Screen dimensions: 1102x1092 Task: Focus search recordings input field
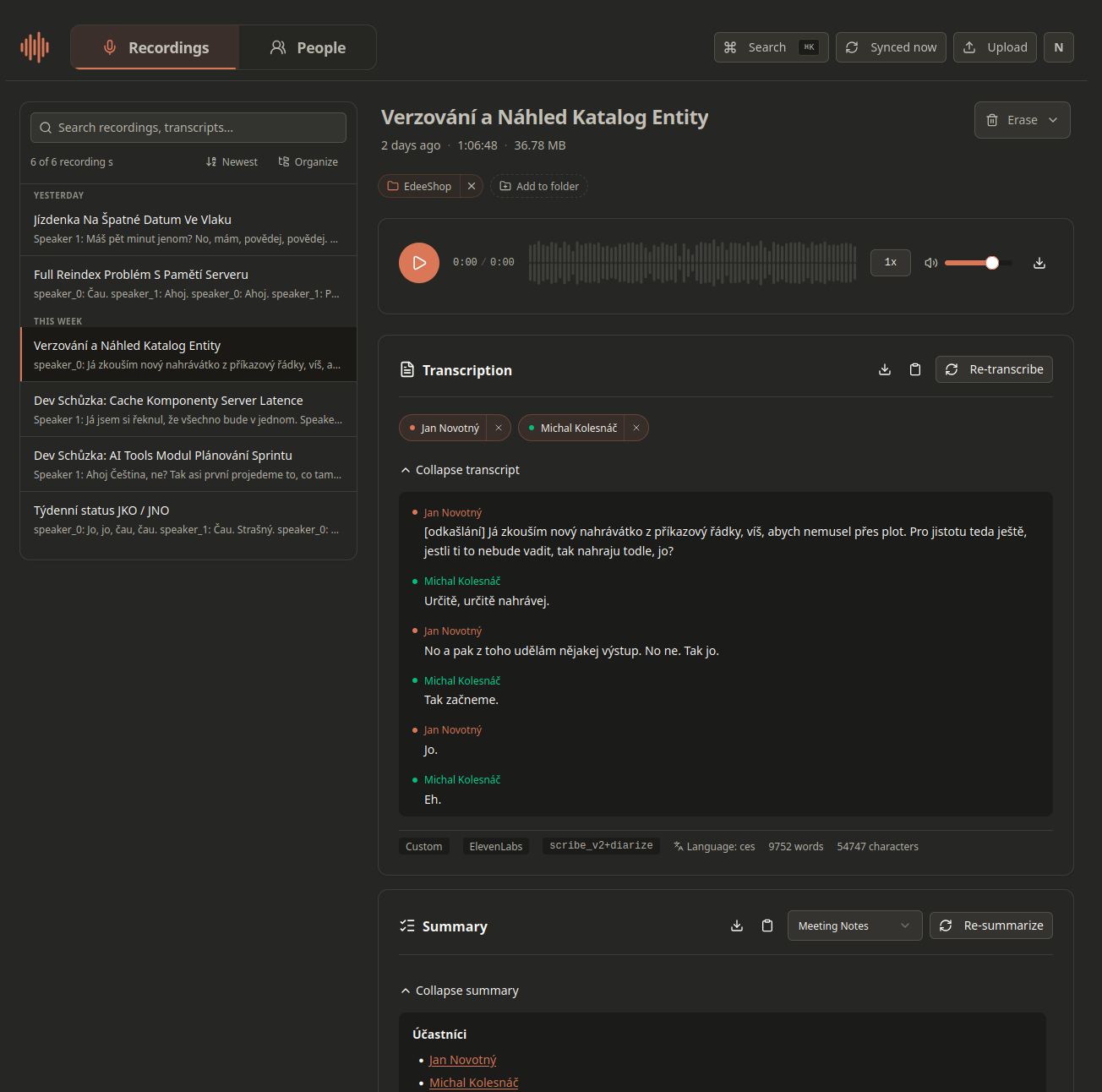(188, 128)
